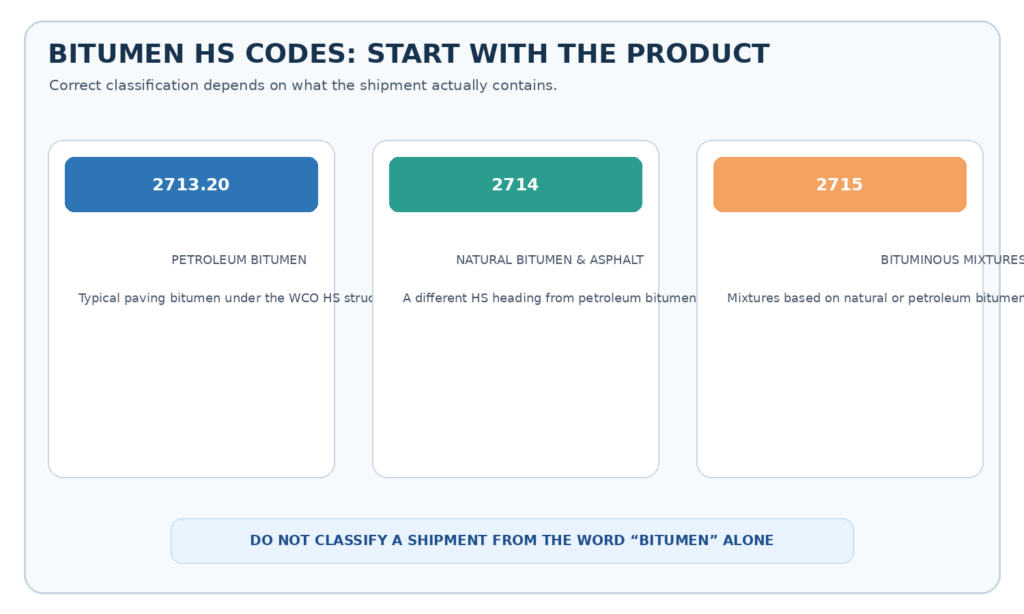This screenshot has height=614, width=1024.
Task: Select the BITUMINOUS MIXTURES label
Action: click(952, 260)
